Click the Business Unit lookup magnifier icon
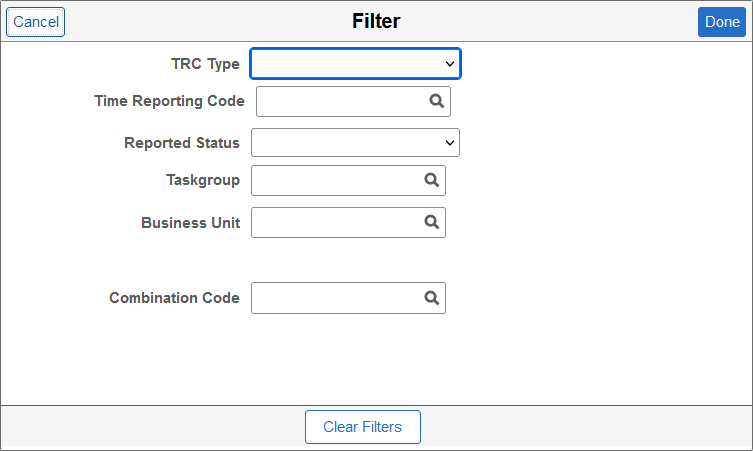Viewport: 753px width, 451px height. (431, 222)
